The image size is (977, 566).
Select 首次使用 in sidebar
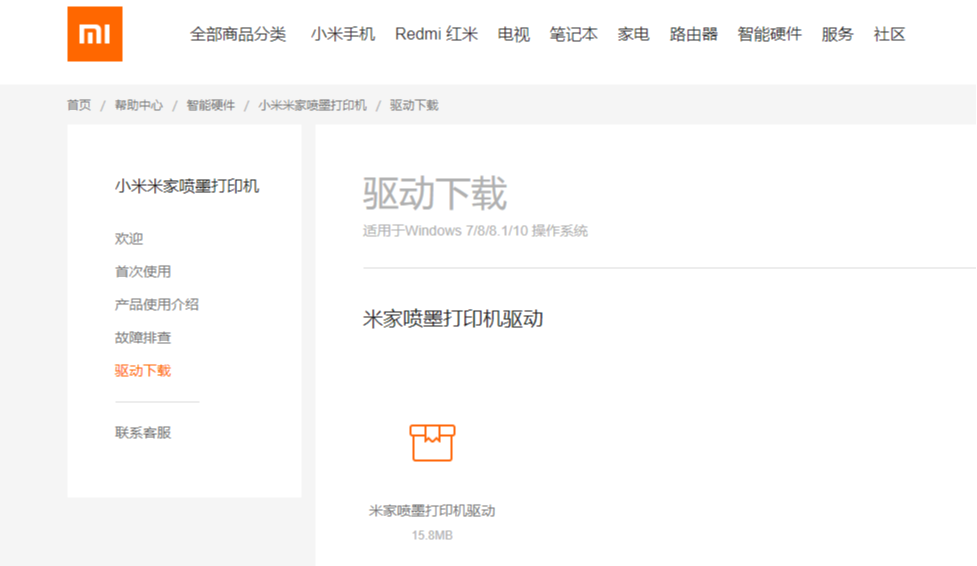143,272
